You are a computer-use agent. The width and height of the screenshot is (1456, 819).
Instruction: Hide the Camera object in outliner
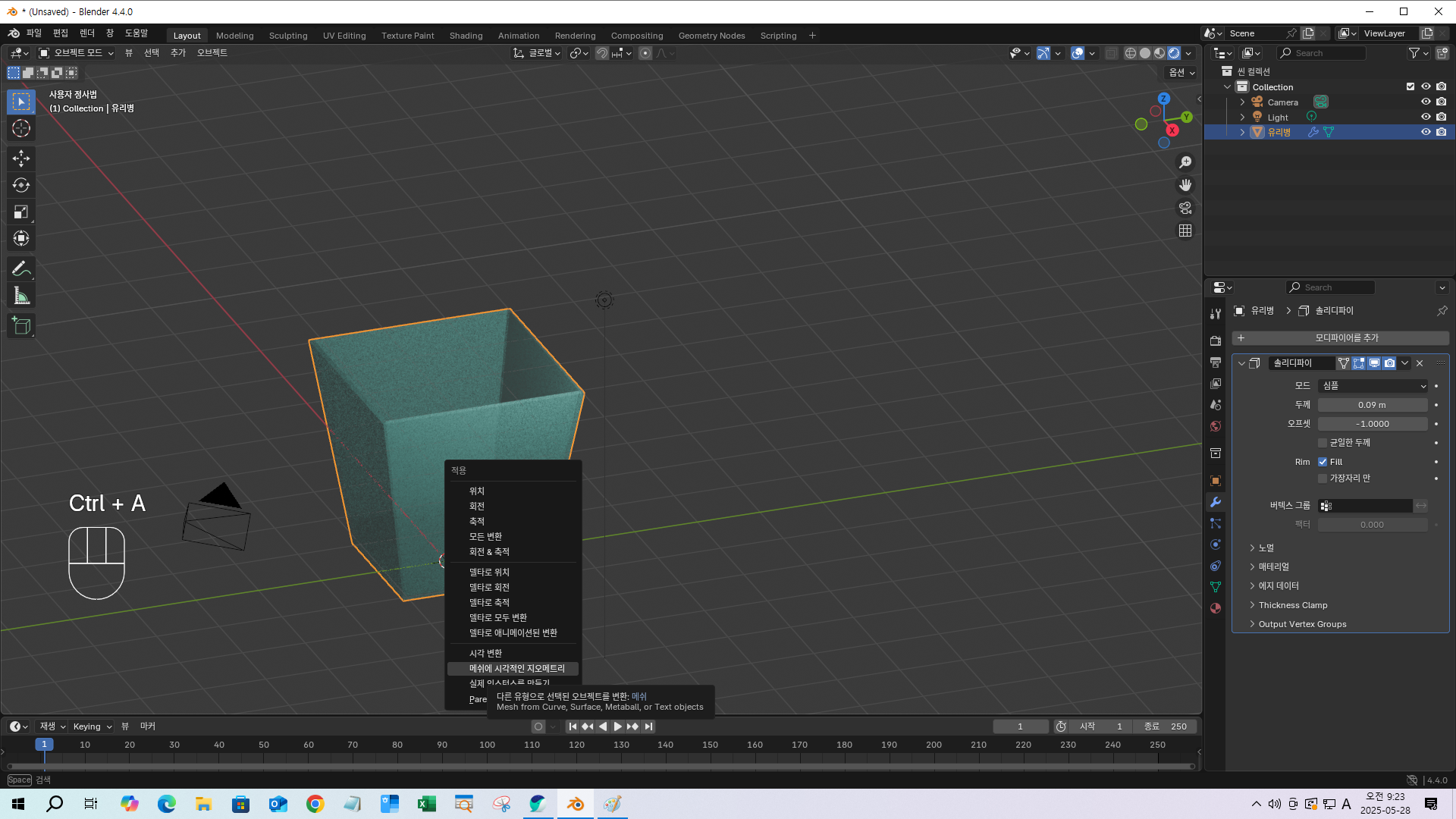point(1426,102)
